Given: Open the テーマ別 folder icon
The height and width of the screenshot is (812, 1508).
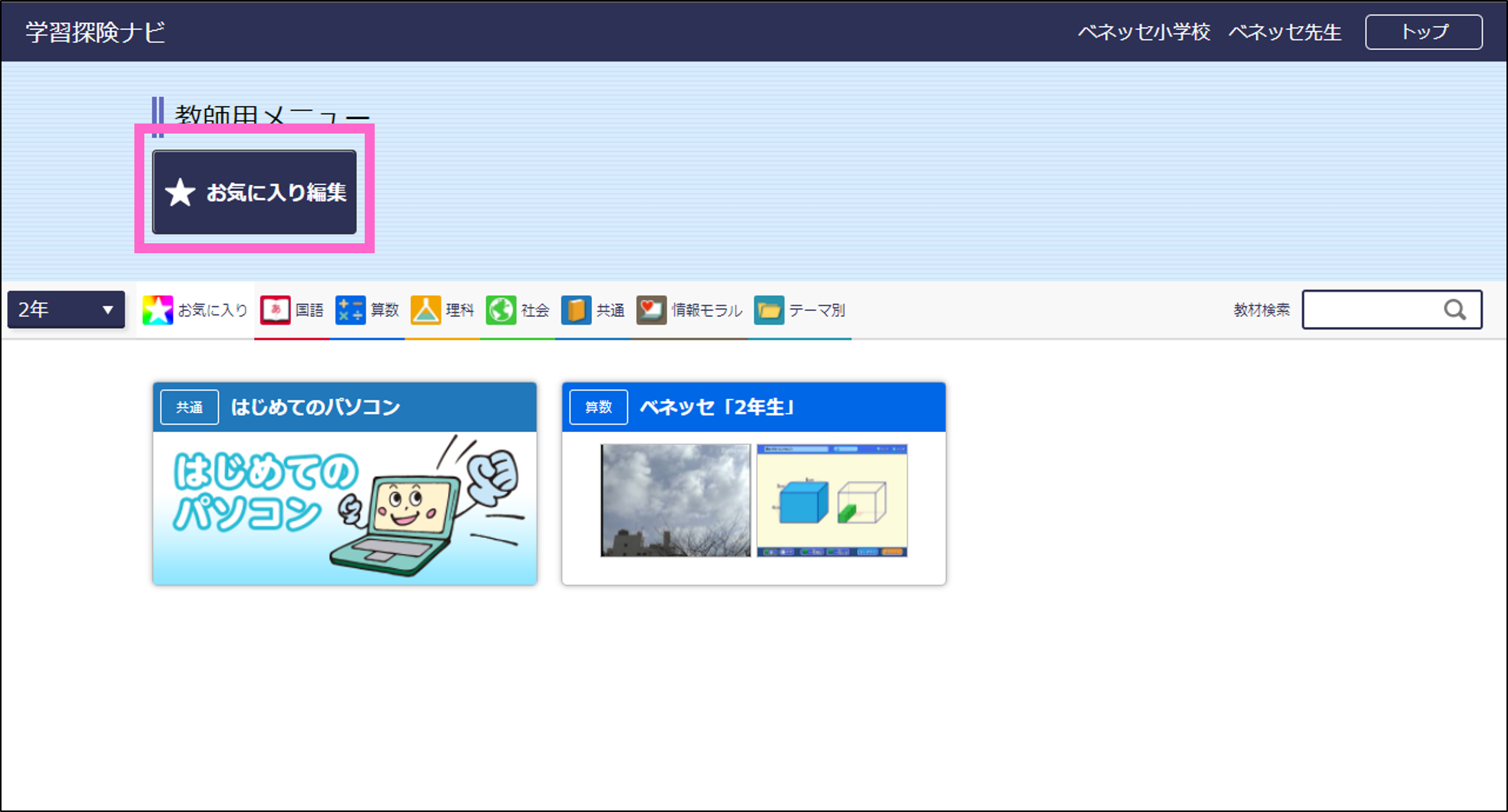Looking at the screenshot, I should pos(769,309).
